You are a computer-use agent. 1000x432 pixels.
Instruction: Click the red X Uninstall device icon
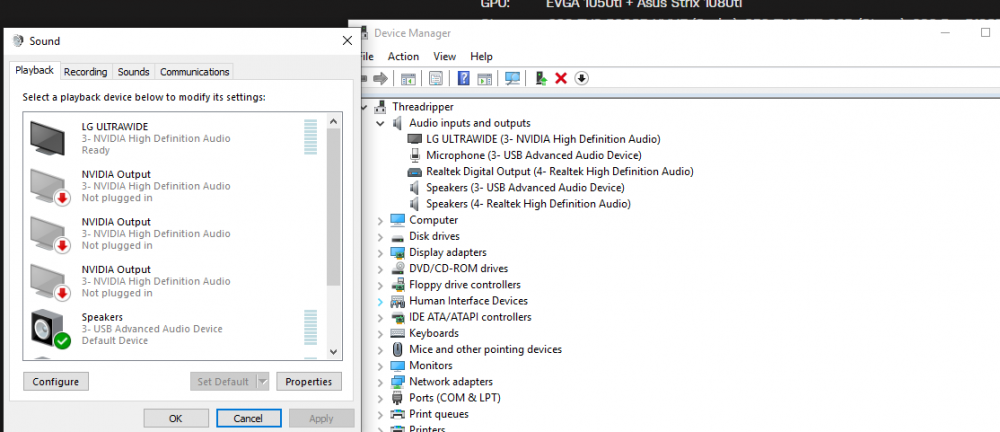(561, 78)
